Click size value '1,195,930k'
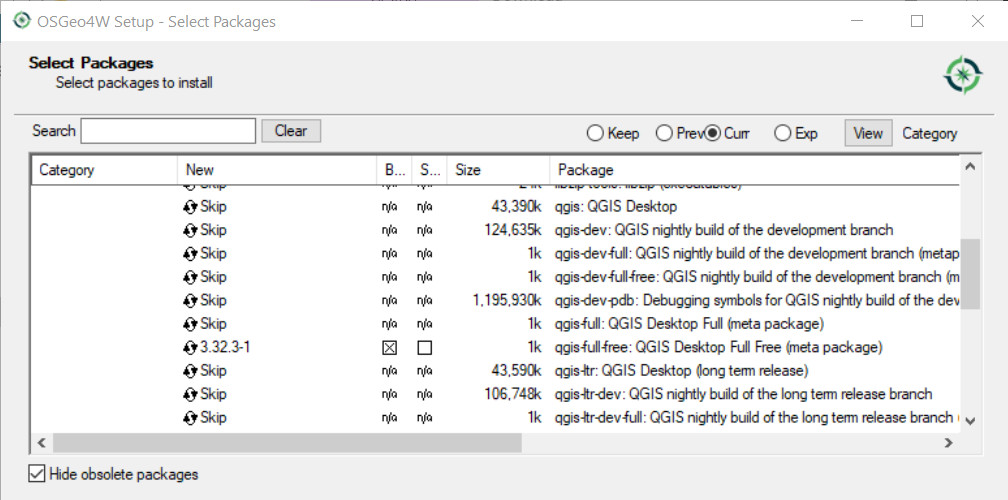 click(508, 301)
